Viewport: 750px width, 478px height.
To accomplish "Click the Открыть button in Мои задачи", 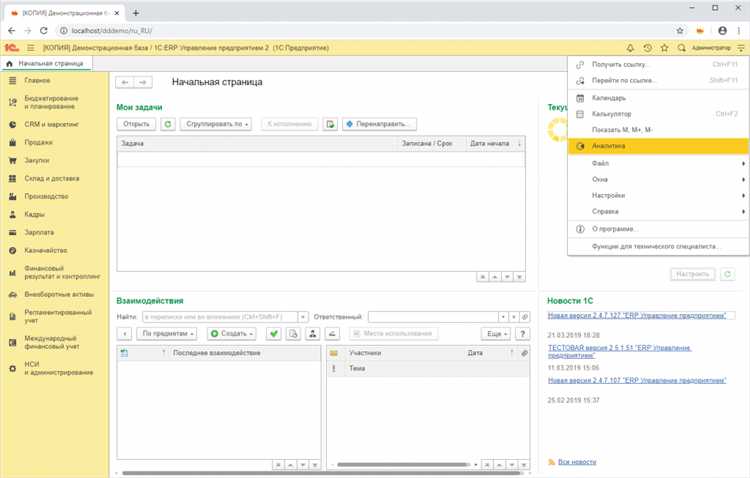I will click(x=135, y=124).
